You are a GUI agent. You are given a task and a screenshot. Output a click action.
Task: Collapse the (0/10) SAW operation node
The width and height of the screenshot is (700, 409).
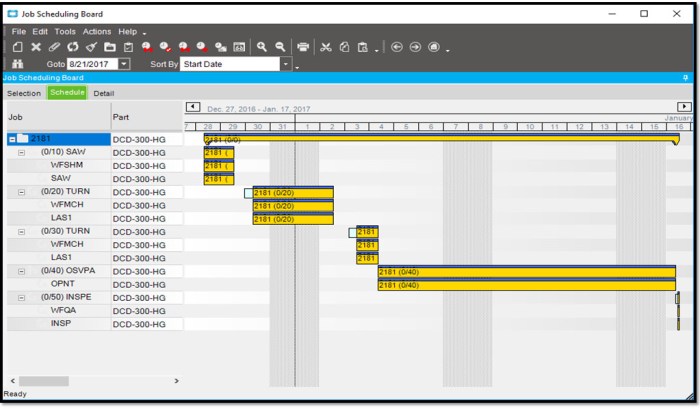pyautogui.click(x=21, y=153)
